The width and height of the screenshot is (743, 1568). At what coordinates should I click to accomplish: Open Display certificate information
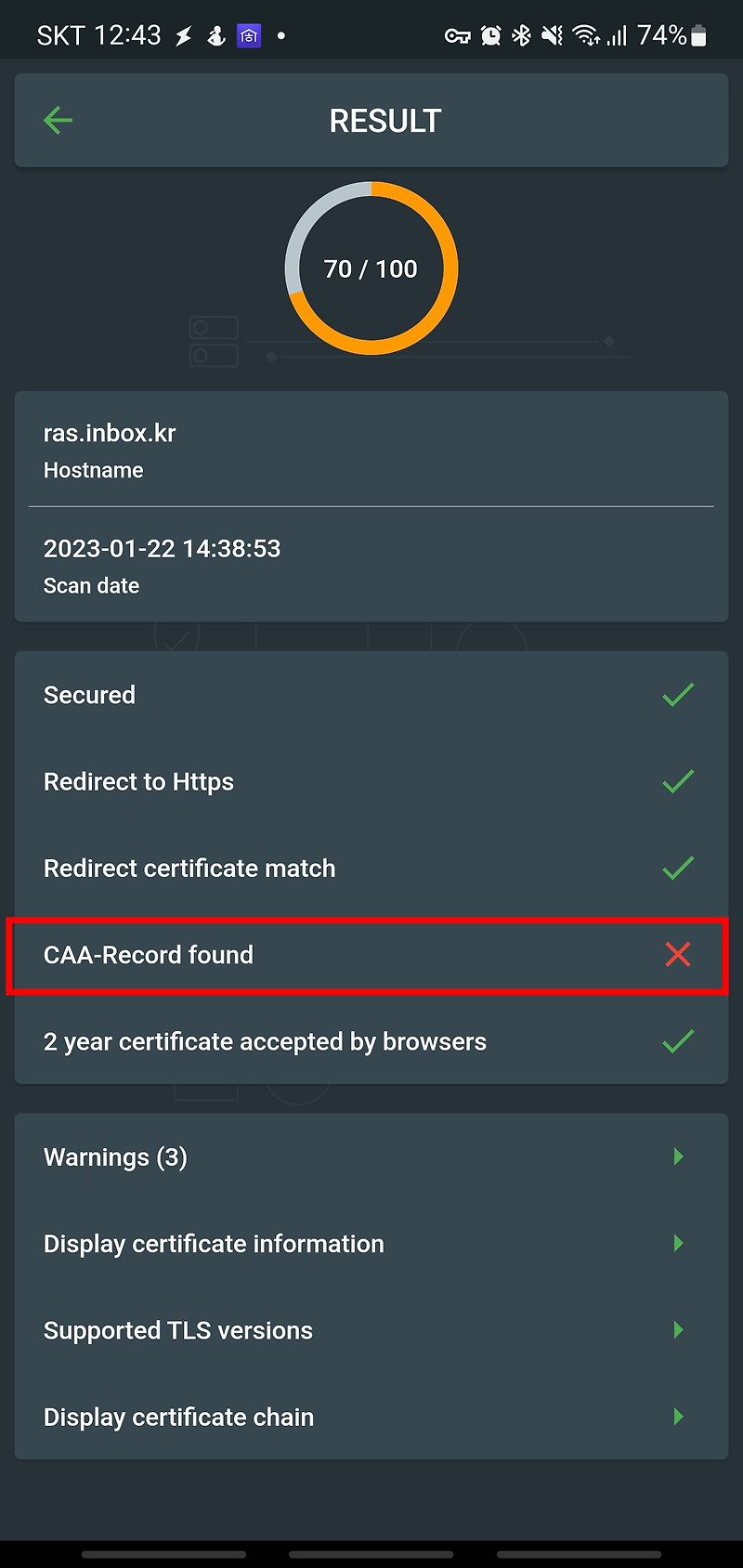coord(371,1243)
